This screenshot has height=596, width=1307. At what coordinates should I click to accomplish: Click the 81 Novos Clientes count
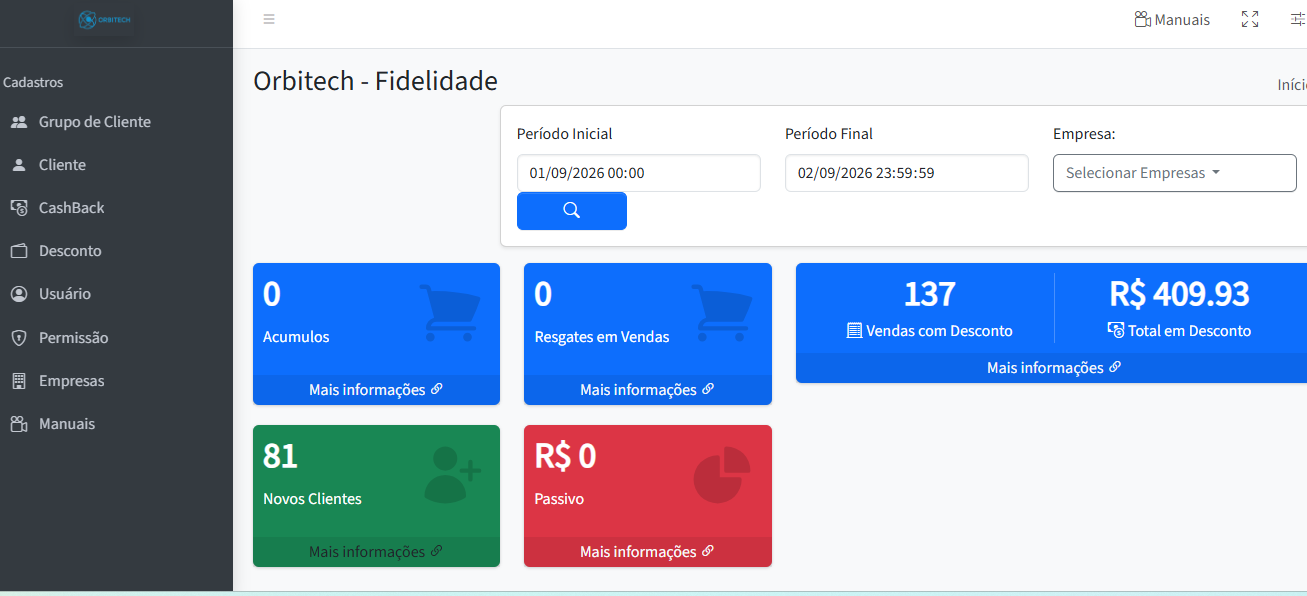click(x=280, y=456)
